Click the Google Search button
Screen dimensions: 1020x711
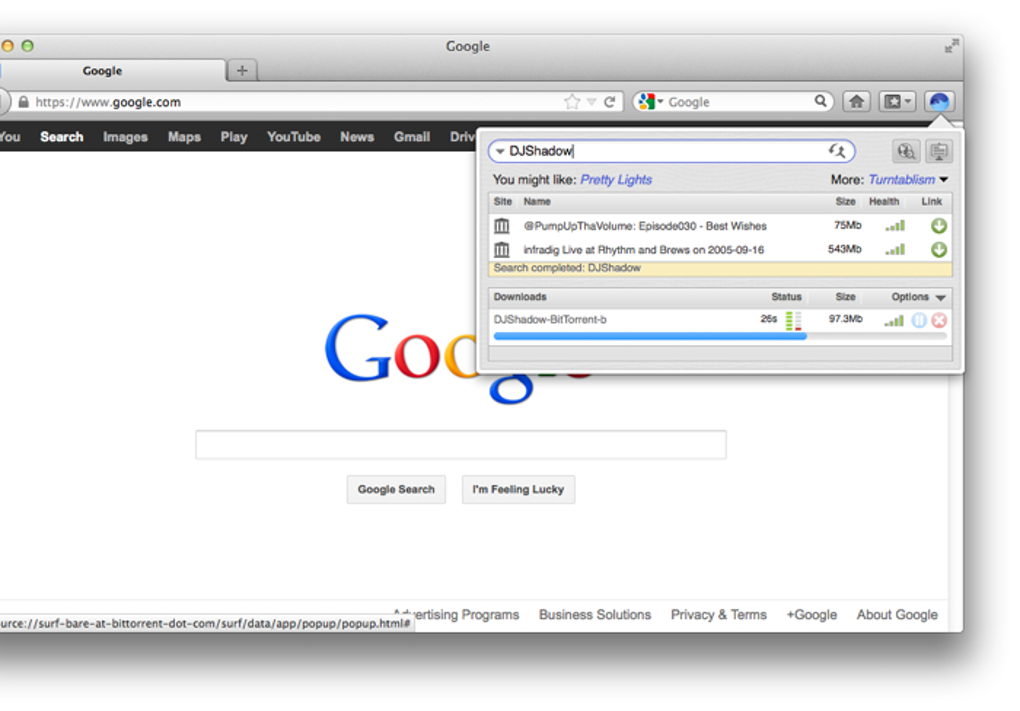pos(396,489)
